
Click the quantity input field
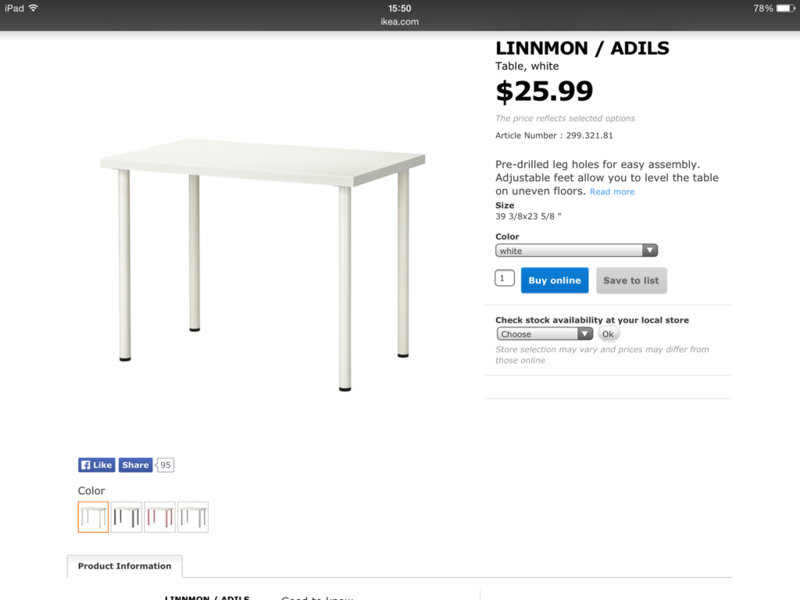point(505,279)
